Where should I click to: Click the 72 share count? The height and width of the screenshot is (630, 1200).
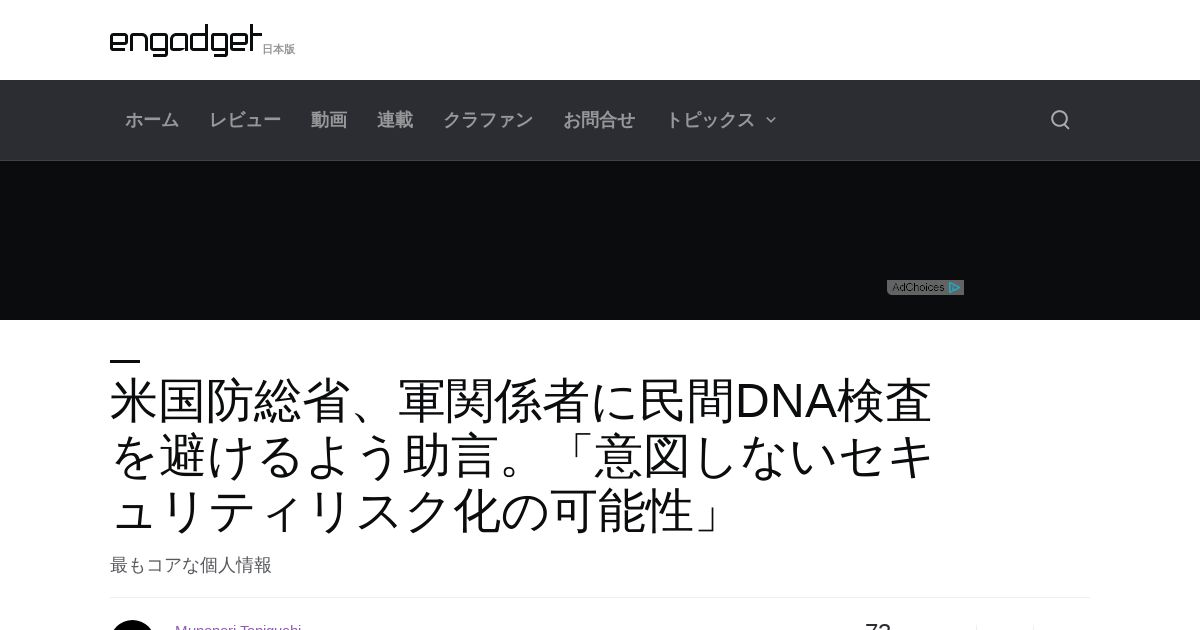pyautogui.click(x=878, y=627)
